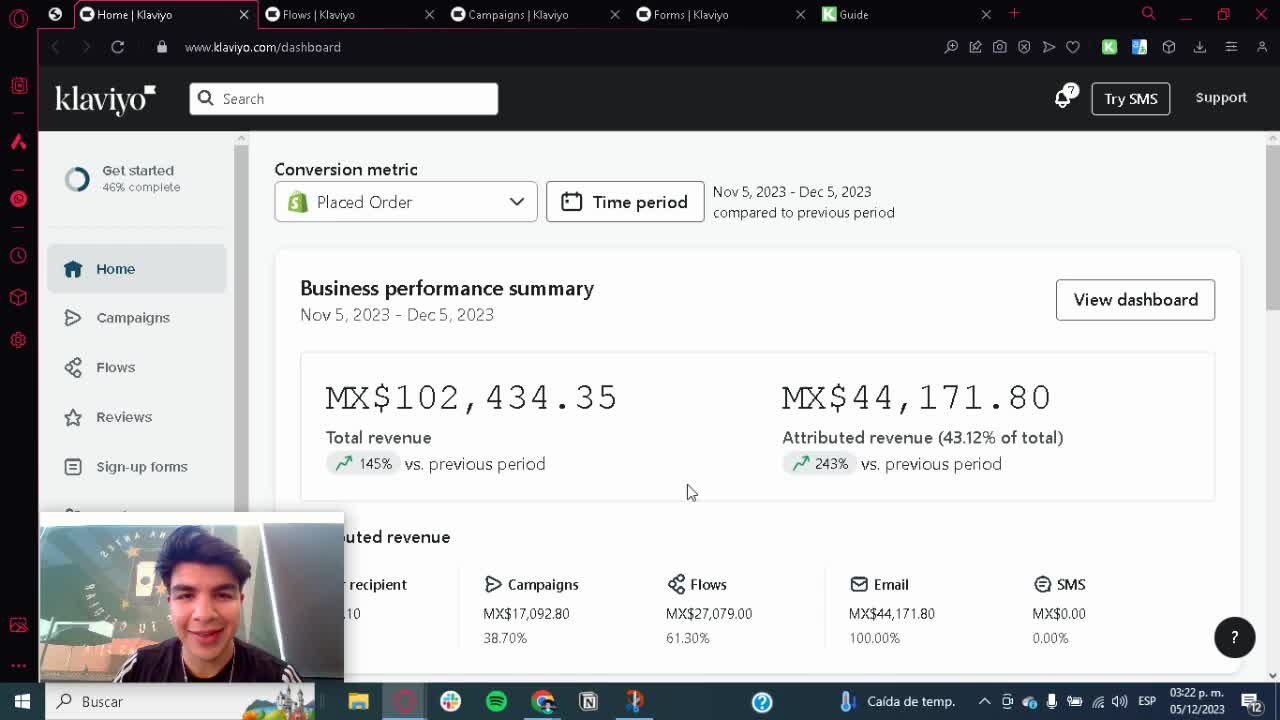
Task: Click the green K extension icon
Action: point(1109,47)
